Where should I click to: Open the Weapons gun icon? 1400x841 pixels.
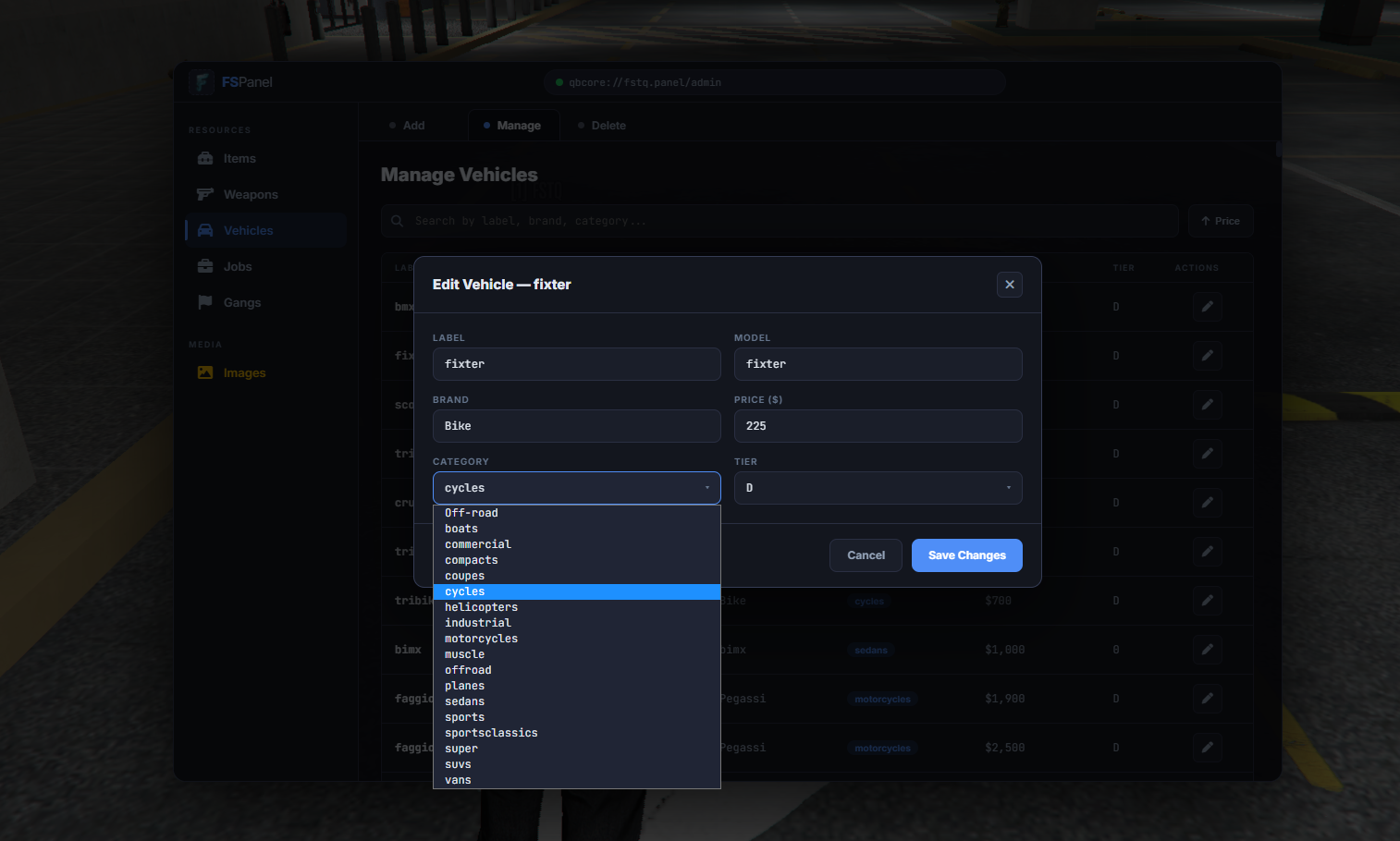[x=205, y=195]
